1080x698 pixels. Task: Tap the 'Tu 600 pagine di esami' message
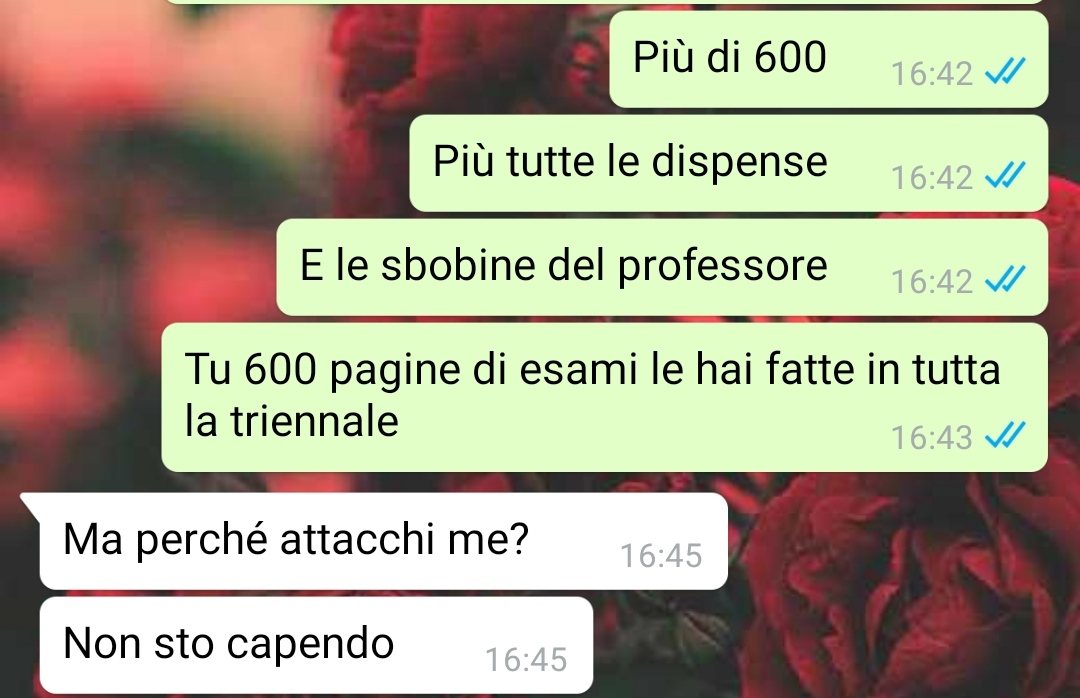pyautogui.click(x=605, y=398)
